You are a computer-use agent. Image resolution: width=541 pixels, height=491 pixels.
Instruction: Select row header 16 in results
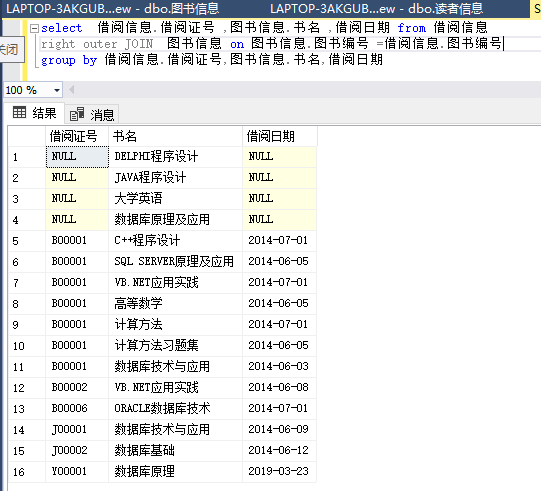pos(27,472)
